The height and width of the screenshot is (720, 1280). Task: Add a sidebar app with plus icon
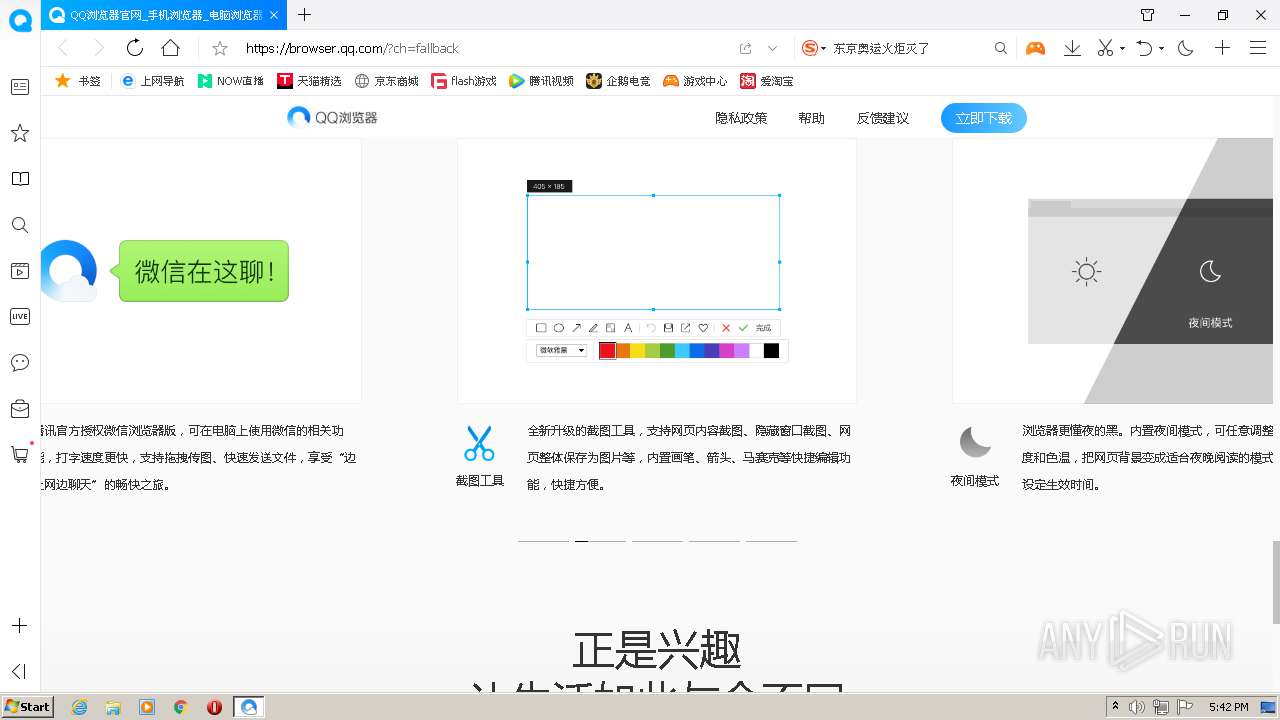tap(19, 626)
